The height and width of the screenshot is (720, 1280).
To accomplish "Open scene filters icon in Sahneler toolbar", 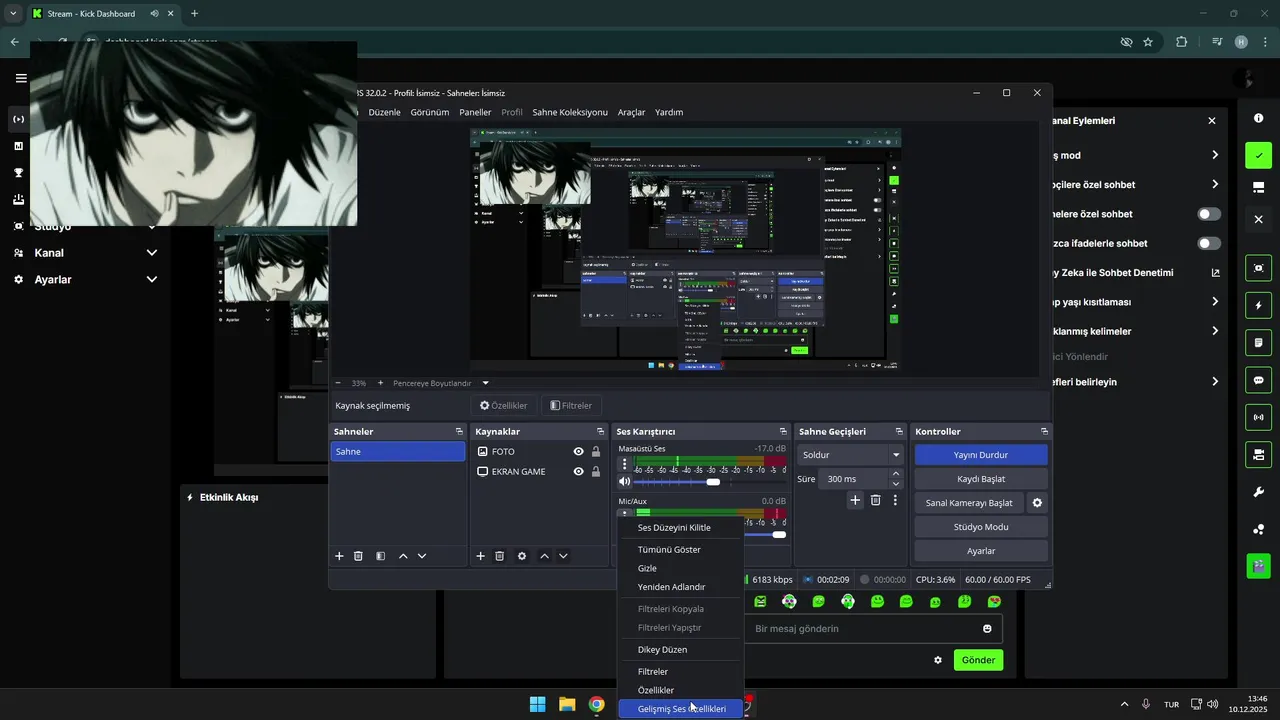I will tap(380, 556).
